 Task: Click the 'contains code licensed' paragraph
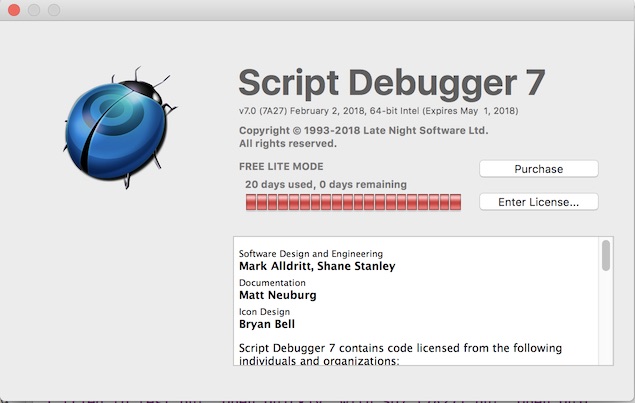tap(400, 354)
